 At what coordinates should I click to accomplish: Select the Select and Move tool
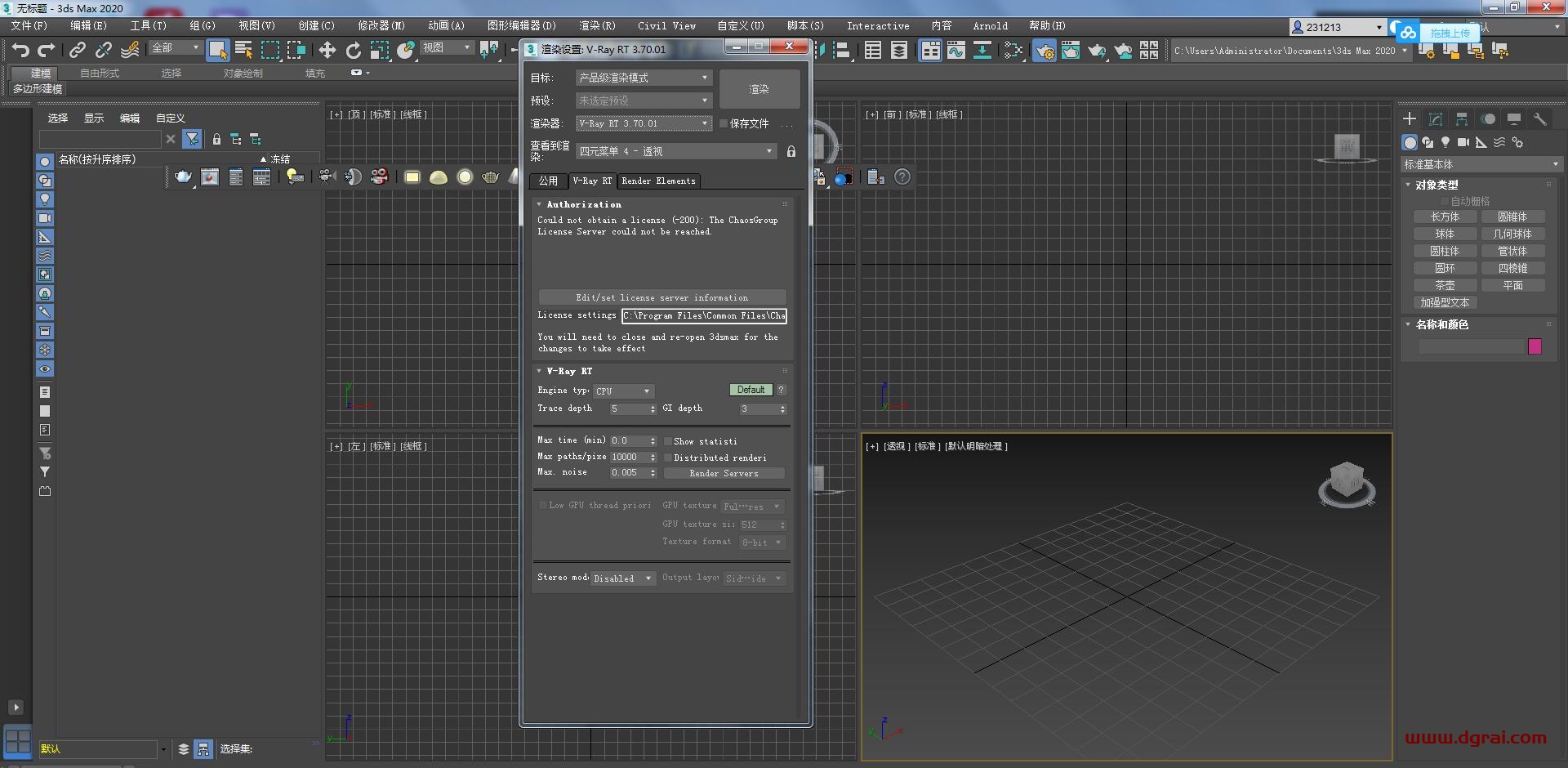click(x=327, y=51)
